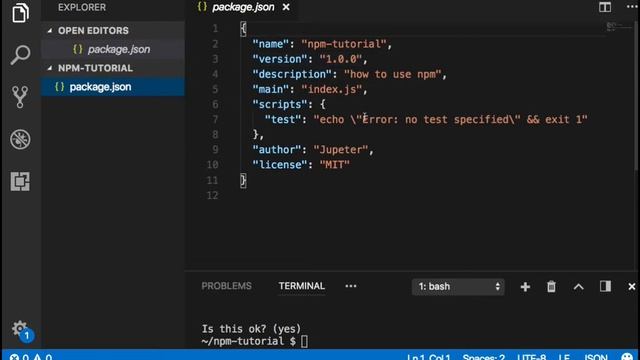Screen dimensions: 640x360
Task: Open the Debug view in activity bar
Action: 20,139
